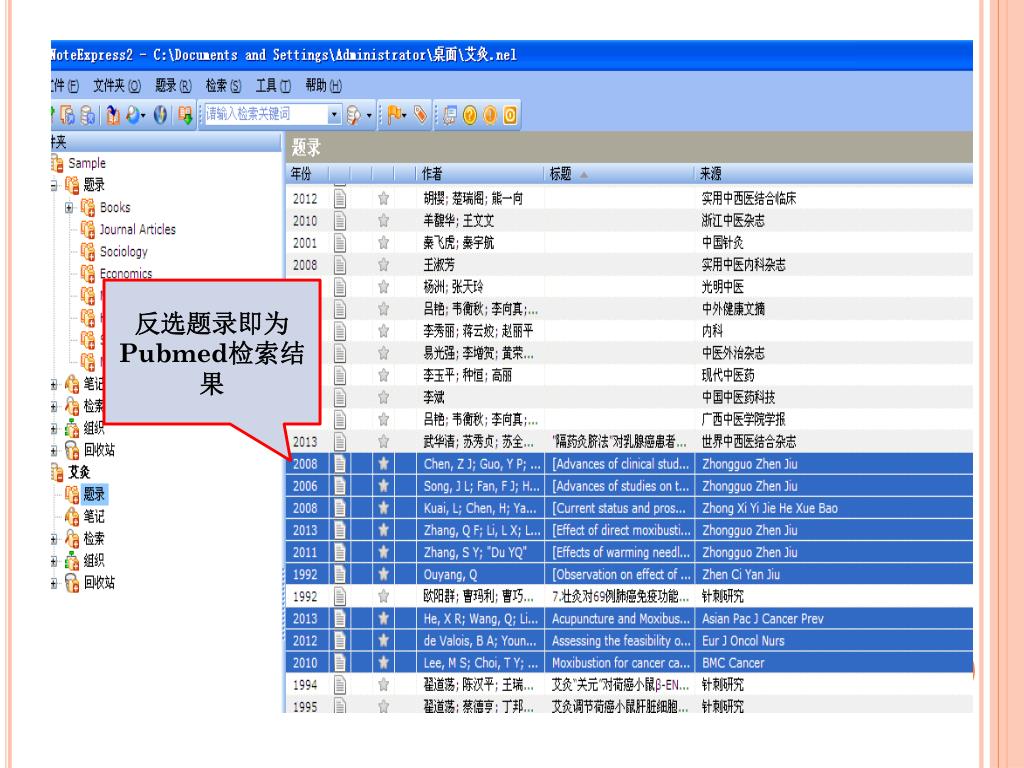Select row from 世界中西医结合杂志
1024x768 pixels.
(629, 441)
